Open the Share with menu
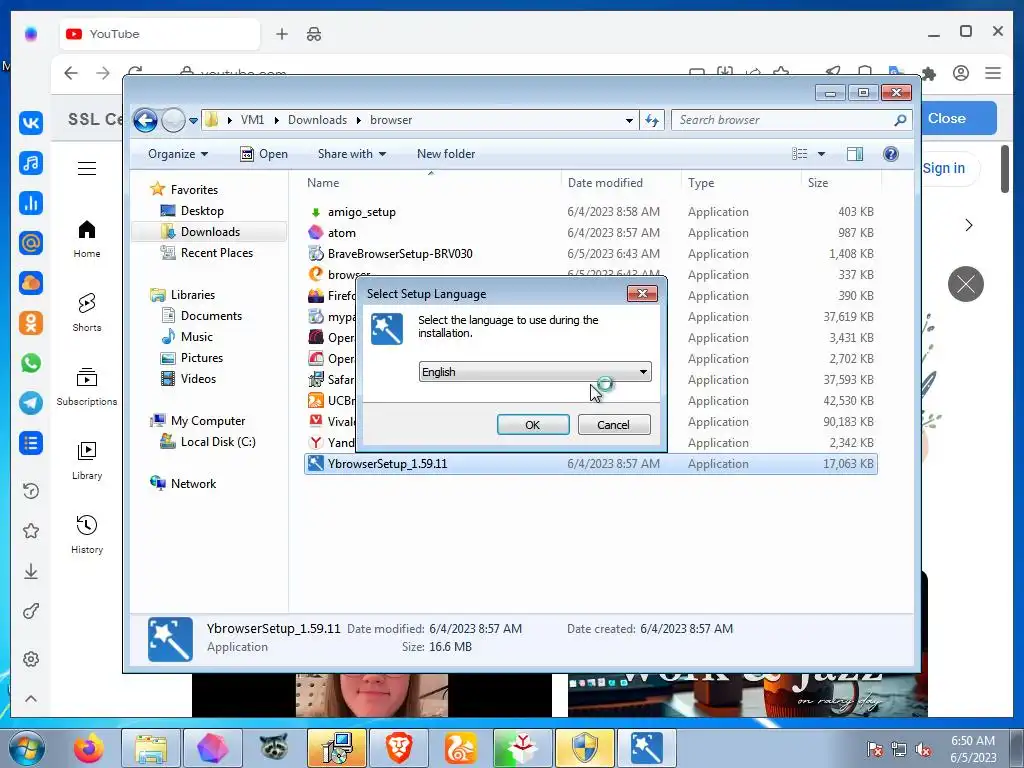Image resolution: width=1024 pixels, height=768 pixels. coord(351,154)
